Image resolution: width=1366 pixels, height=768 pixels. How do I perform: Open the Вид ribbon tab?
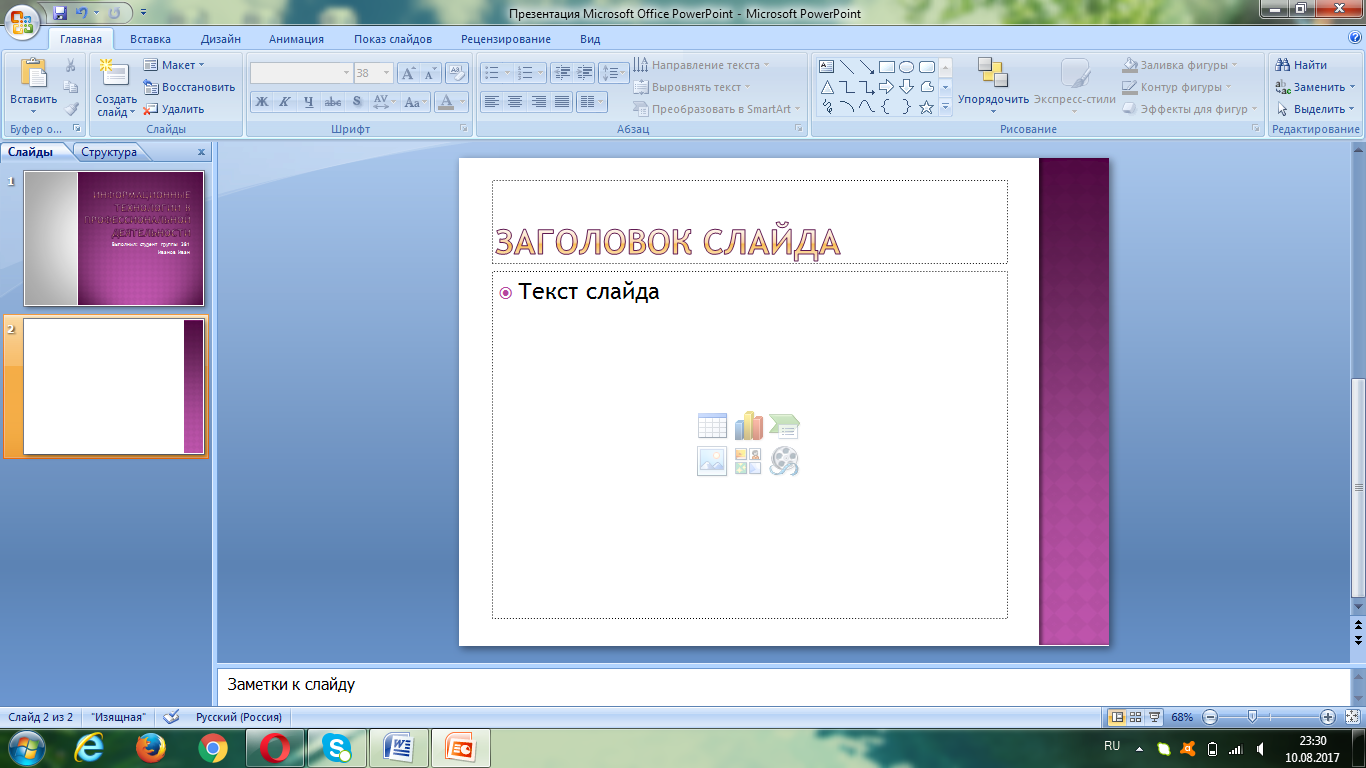coord(590,39)
